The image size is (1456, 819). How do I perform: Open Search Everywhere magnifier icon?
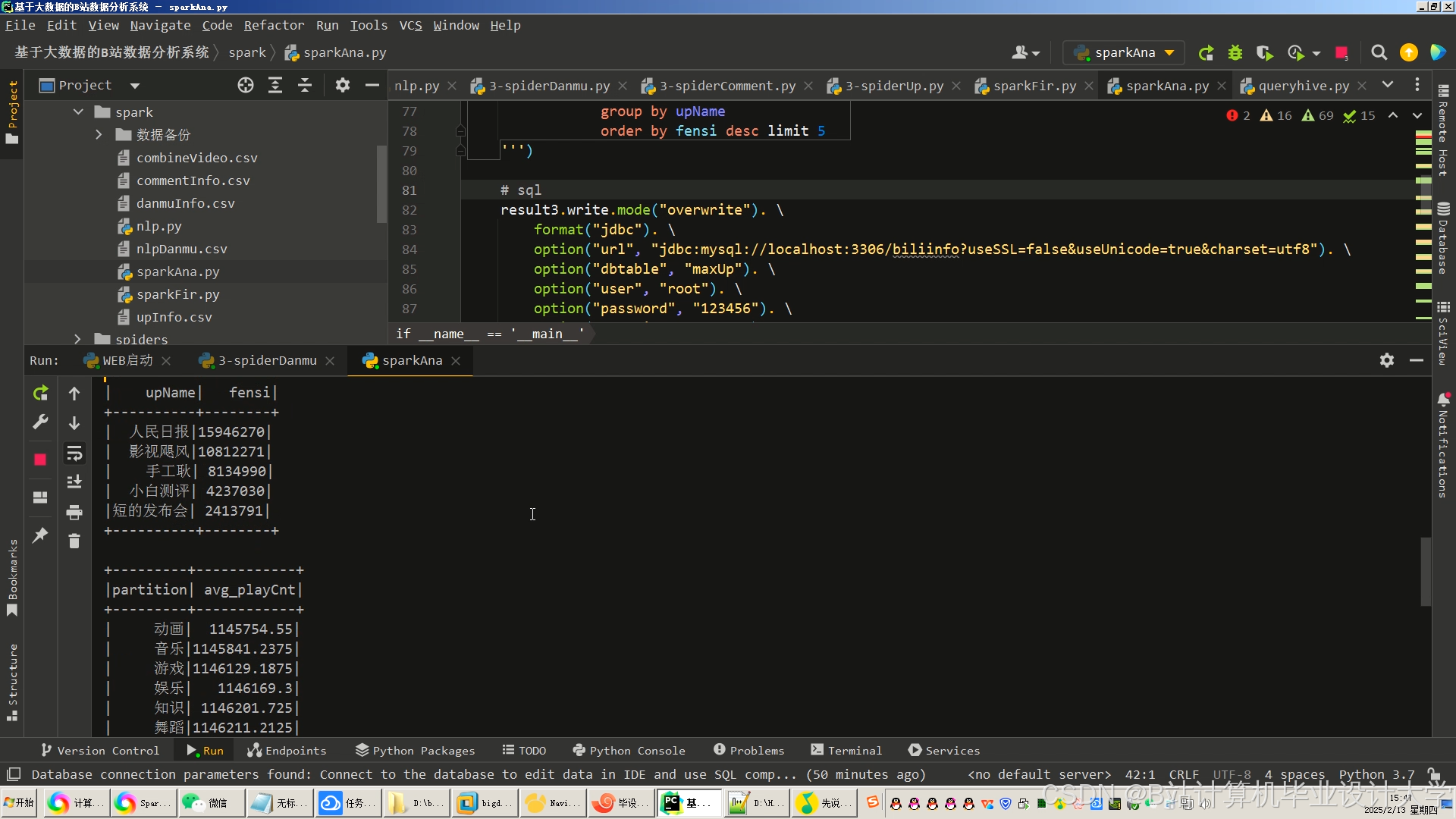click(x=1379, y=53)
